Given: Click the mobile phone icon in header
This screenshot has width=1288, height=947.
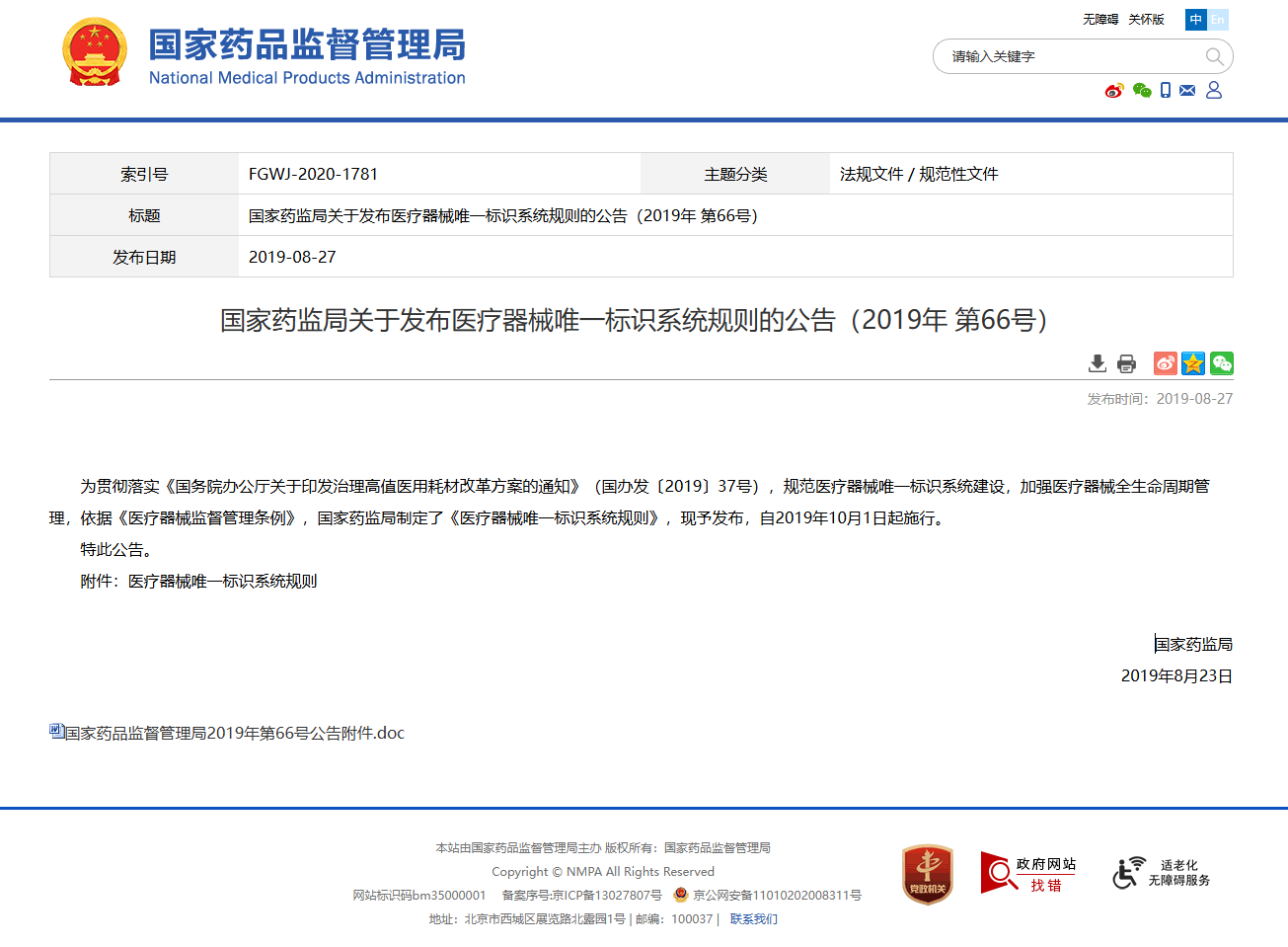Looking at the screenshot, I should coord(1166,91).
